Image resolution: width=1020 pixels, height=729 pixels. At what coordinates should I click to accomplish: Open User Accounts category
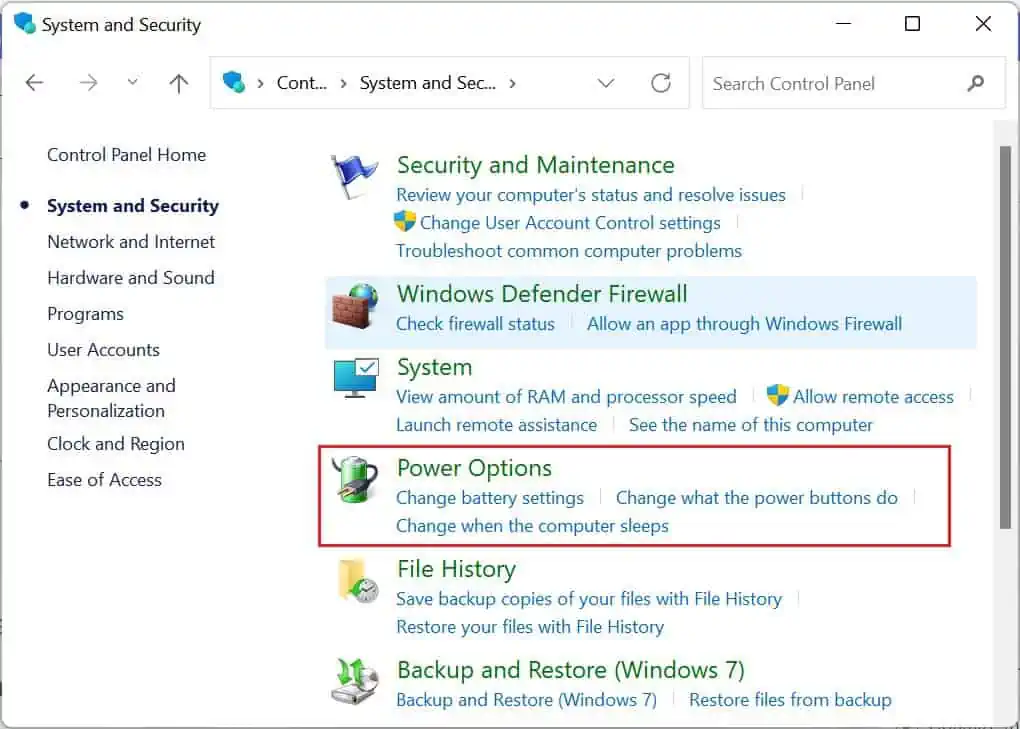click(x=103, y=350)
